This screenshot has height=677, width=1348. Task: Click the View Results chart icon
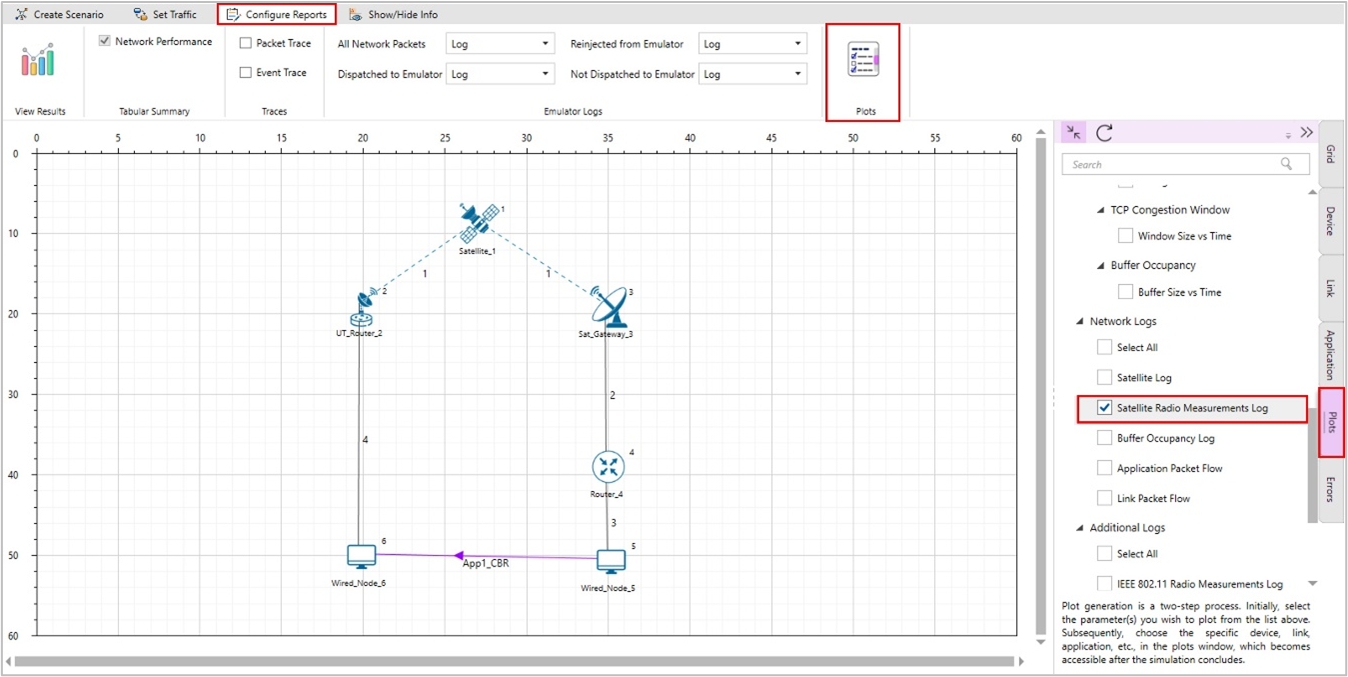coord(38,61)
